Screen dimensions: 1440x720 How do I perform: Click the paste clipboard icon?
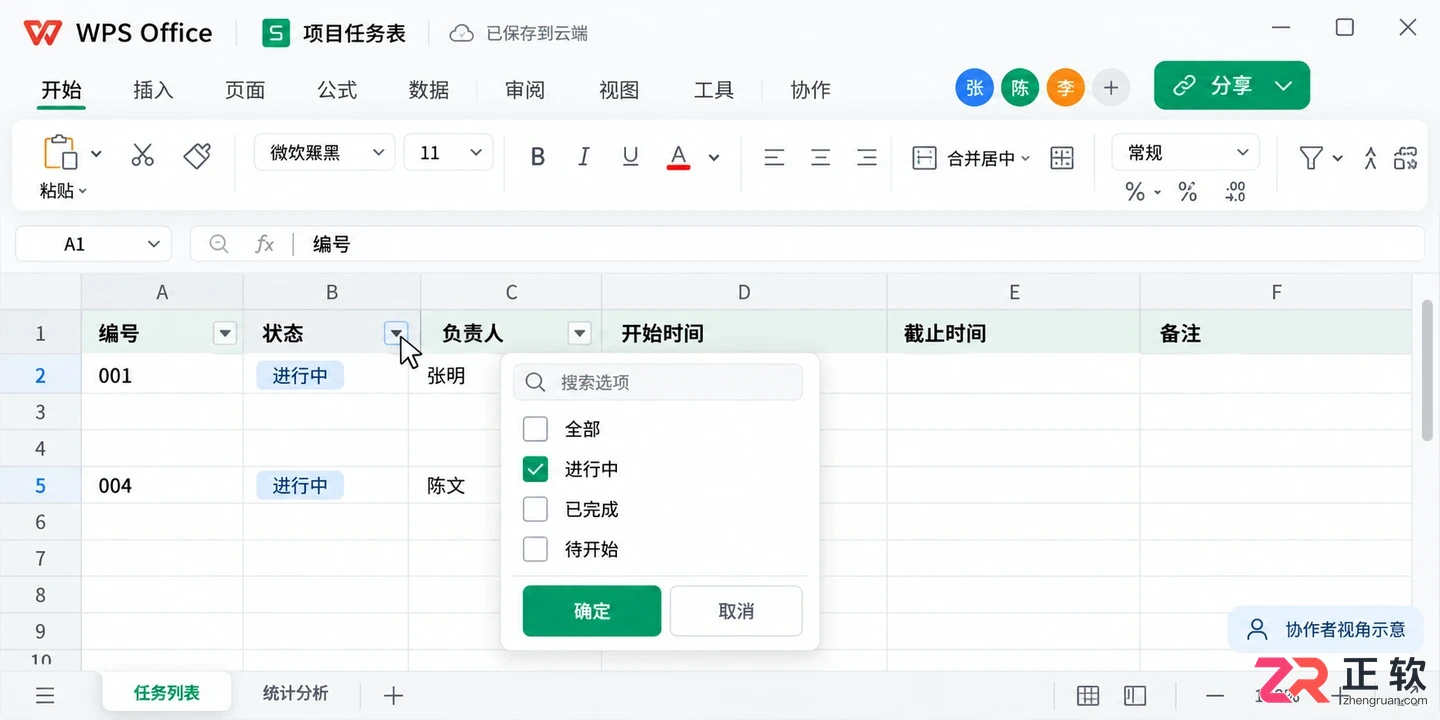(60, 152)
